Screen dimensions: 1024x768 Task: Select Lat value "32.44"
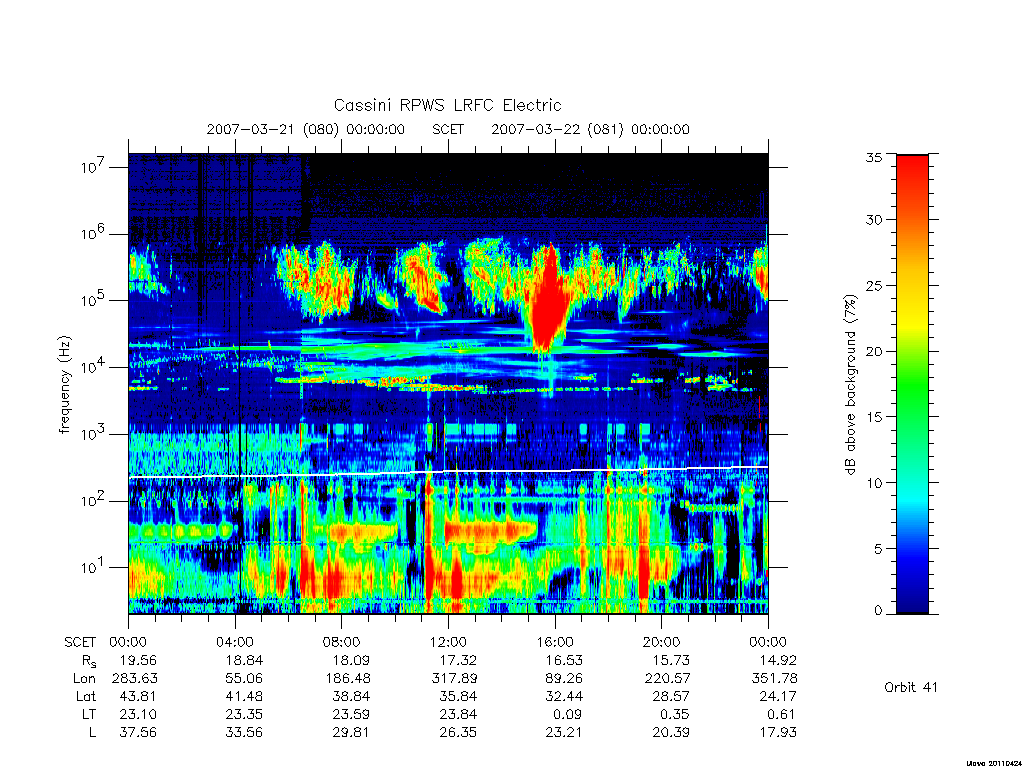[564, 696]
